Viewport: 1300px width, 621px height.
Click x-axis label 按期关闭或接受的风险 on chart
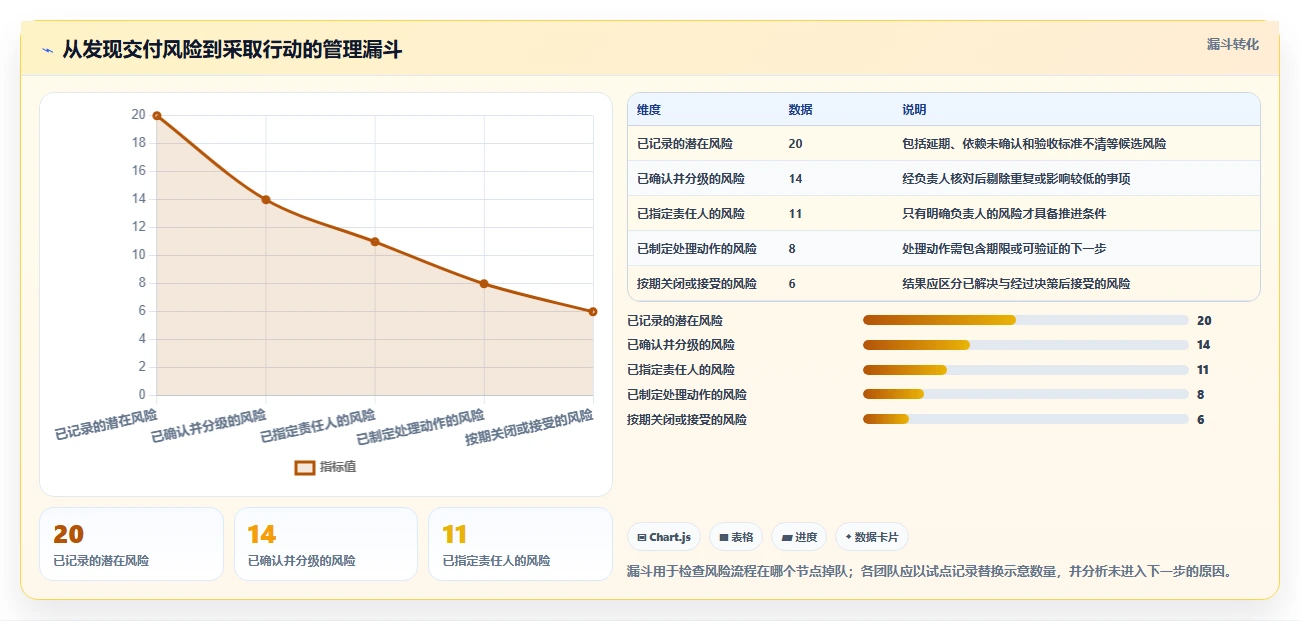pyautogui.click(x=530, y=429)
